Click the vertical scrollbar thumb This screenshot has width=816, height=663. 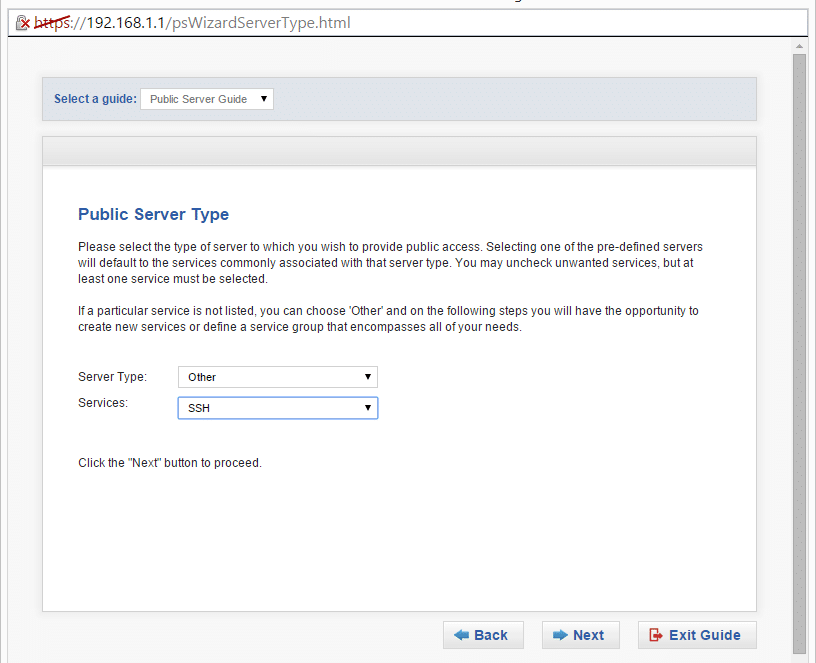799,354
